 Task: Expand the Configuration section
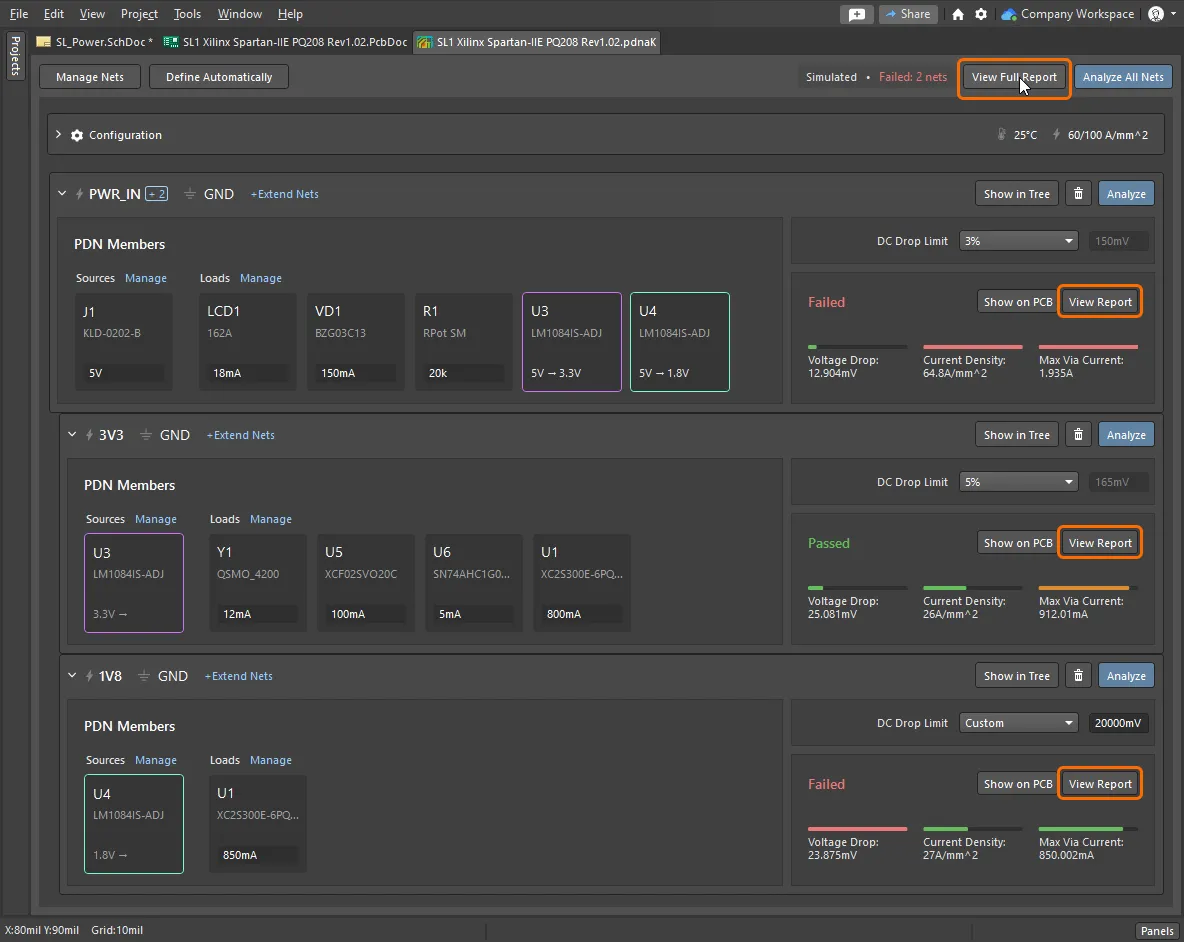(x=59, y=135)
